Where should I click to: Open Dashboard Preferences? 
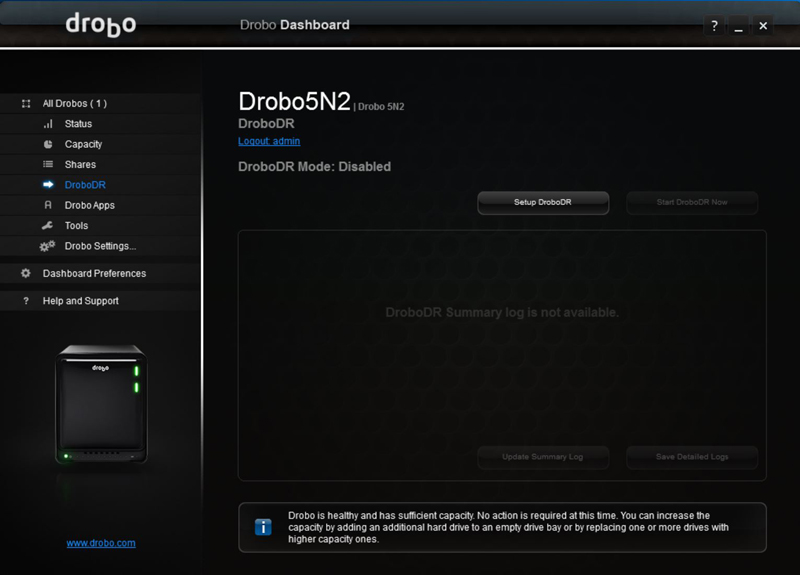click(94, 273)
